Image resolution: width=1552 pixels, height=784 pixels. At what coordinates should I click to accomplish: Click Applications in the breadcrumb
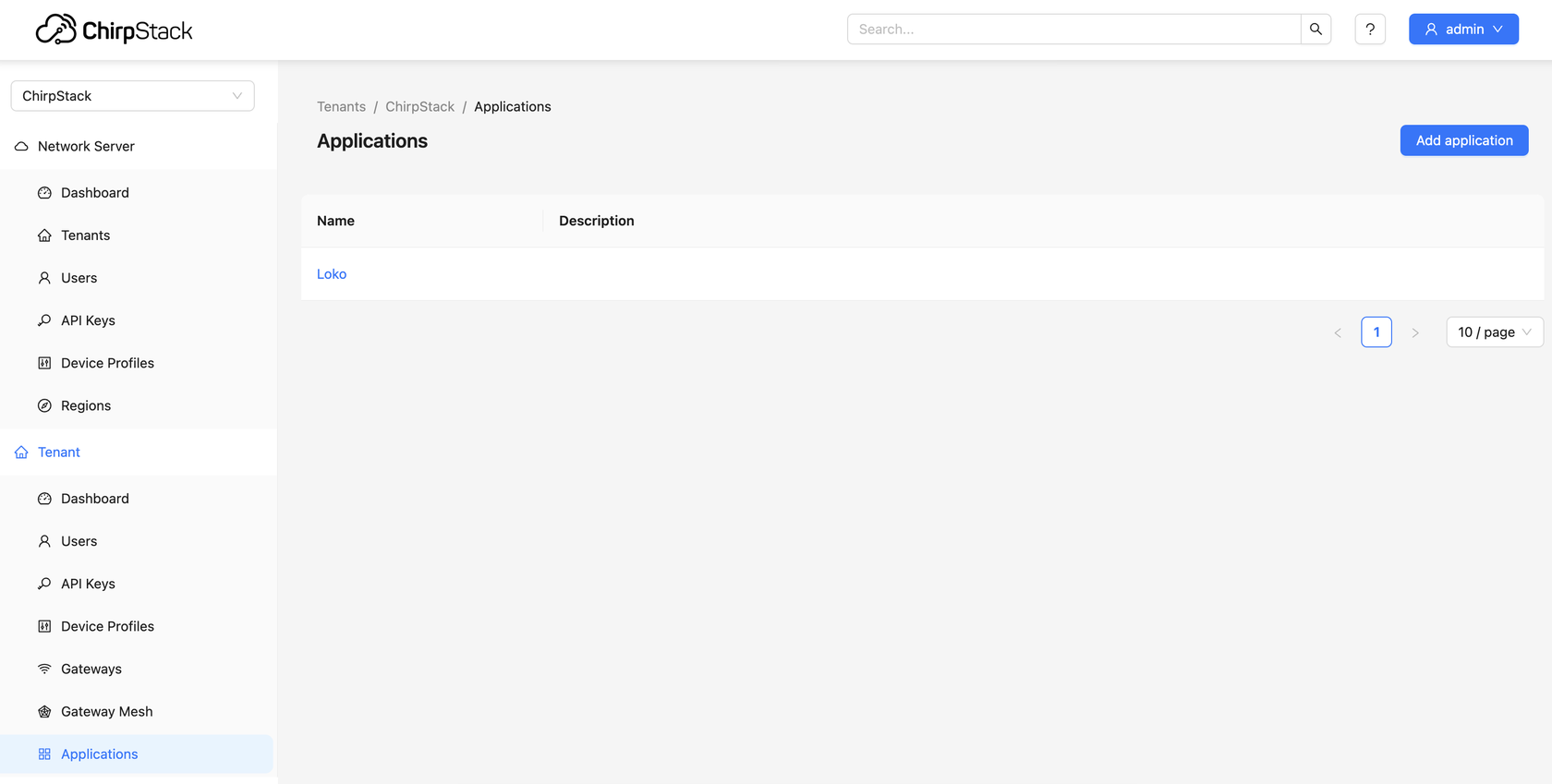[513, 107]
